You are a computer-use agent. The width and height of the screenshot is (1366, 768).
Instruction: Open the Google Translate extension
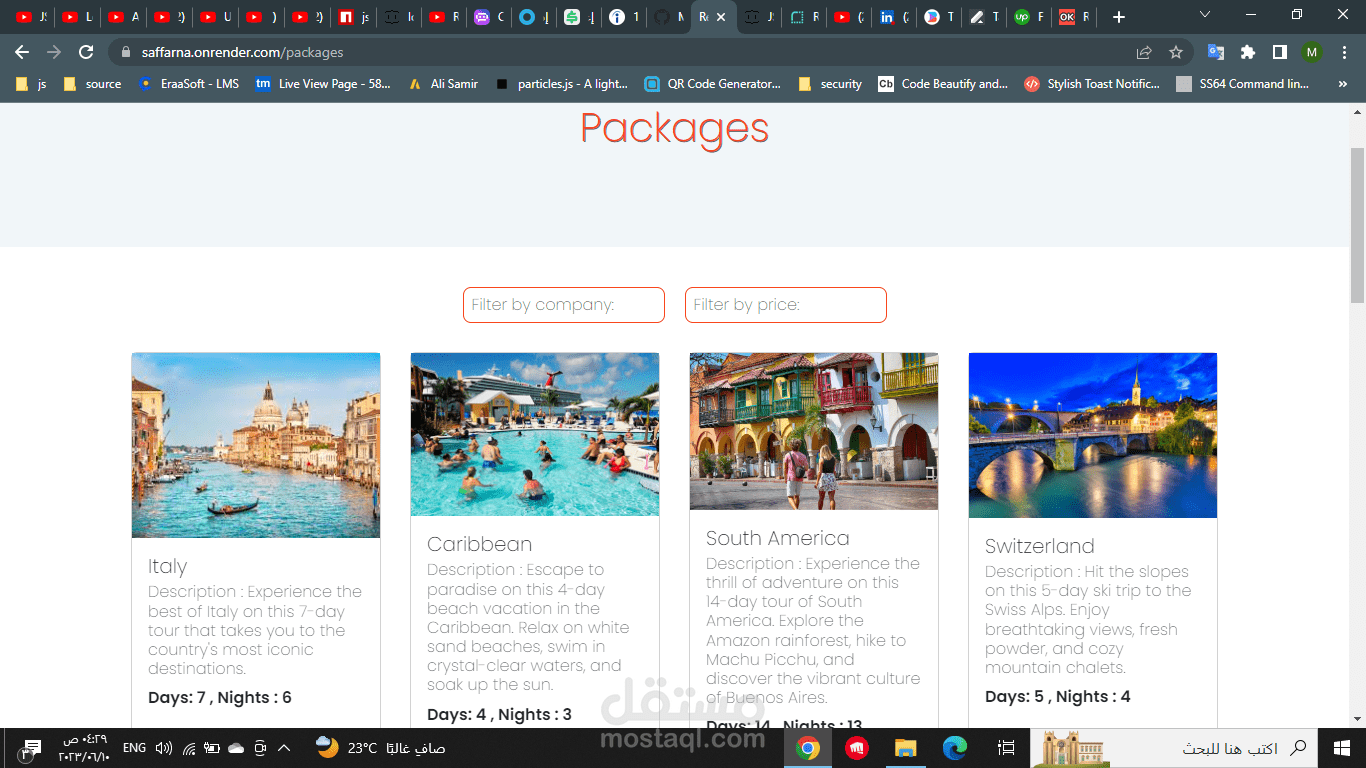[x=1216, y=52]
